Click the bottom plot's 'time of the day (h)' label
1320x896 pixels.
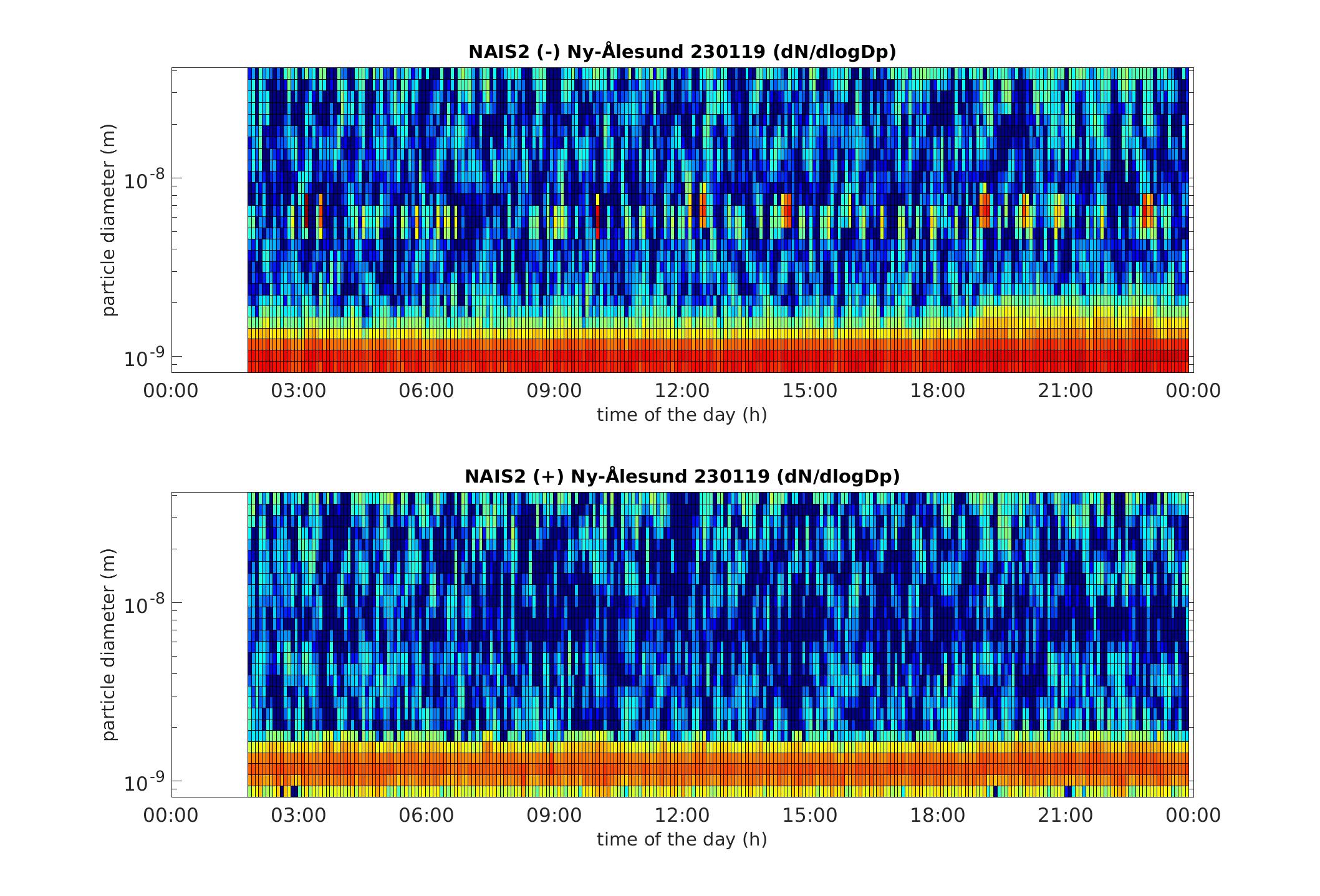[682, 839]
